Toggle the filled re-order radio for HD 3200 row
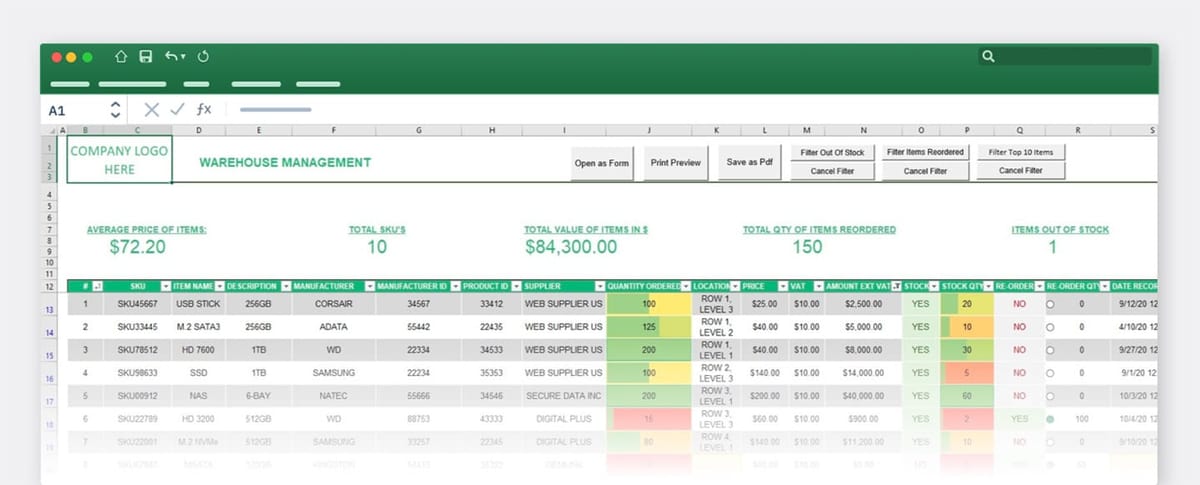Screen dimensions: 1200x485 point(1050,418)
